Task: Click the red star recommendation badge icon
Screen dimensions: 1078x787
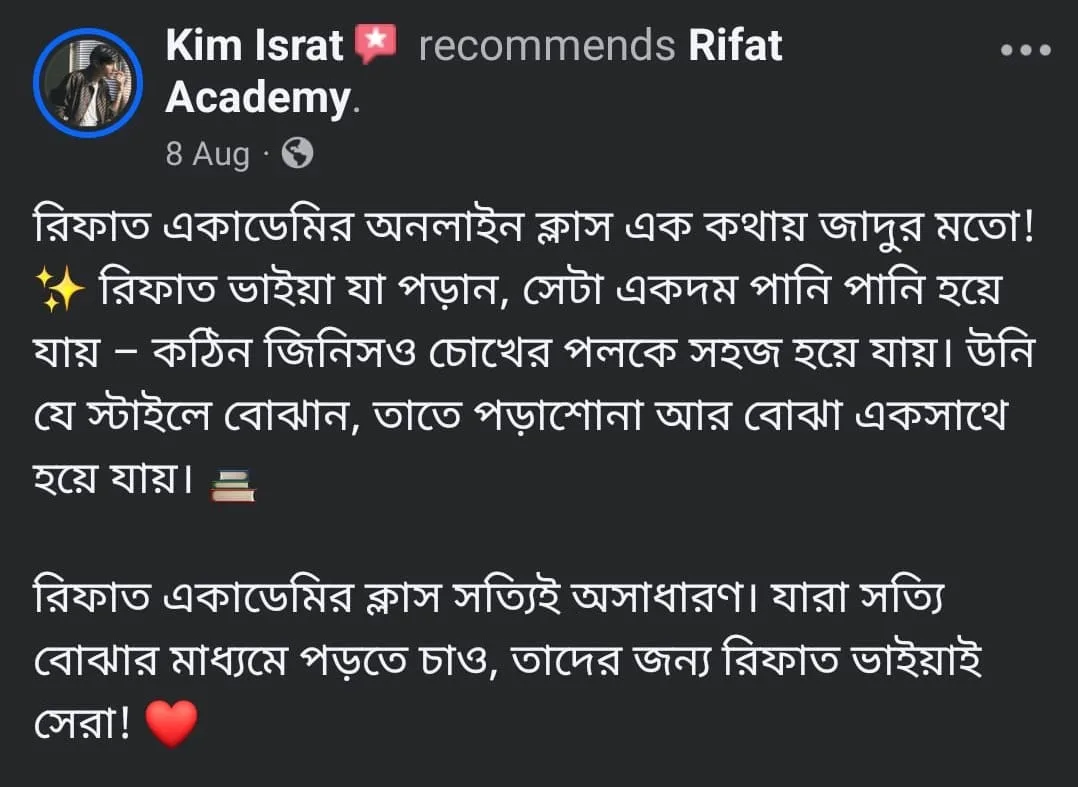Action: (x=376, y=45)
